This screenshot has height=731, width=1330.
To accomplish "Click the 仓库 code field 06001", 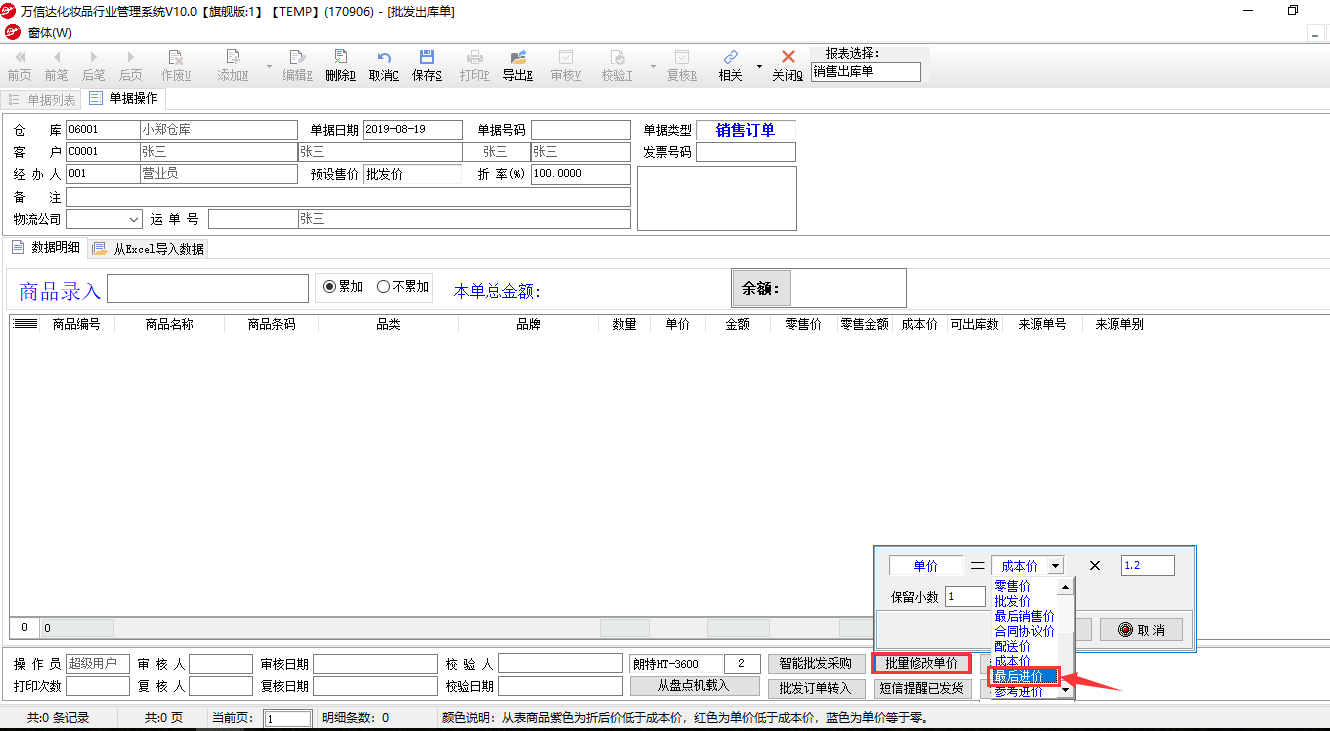I will click(x=102, y=129).
